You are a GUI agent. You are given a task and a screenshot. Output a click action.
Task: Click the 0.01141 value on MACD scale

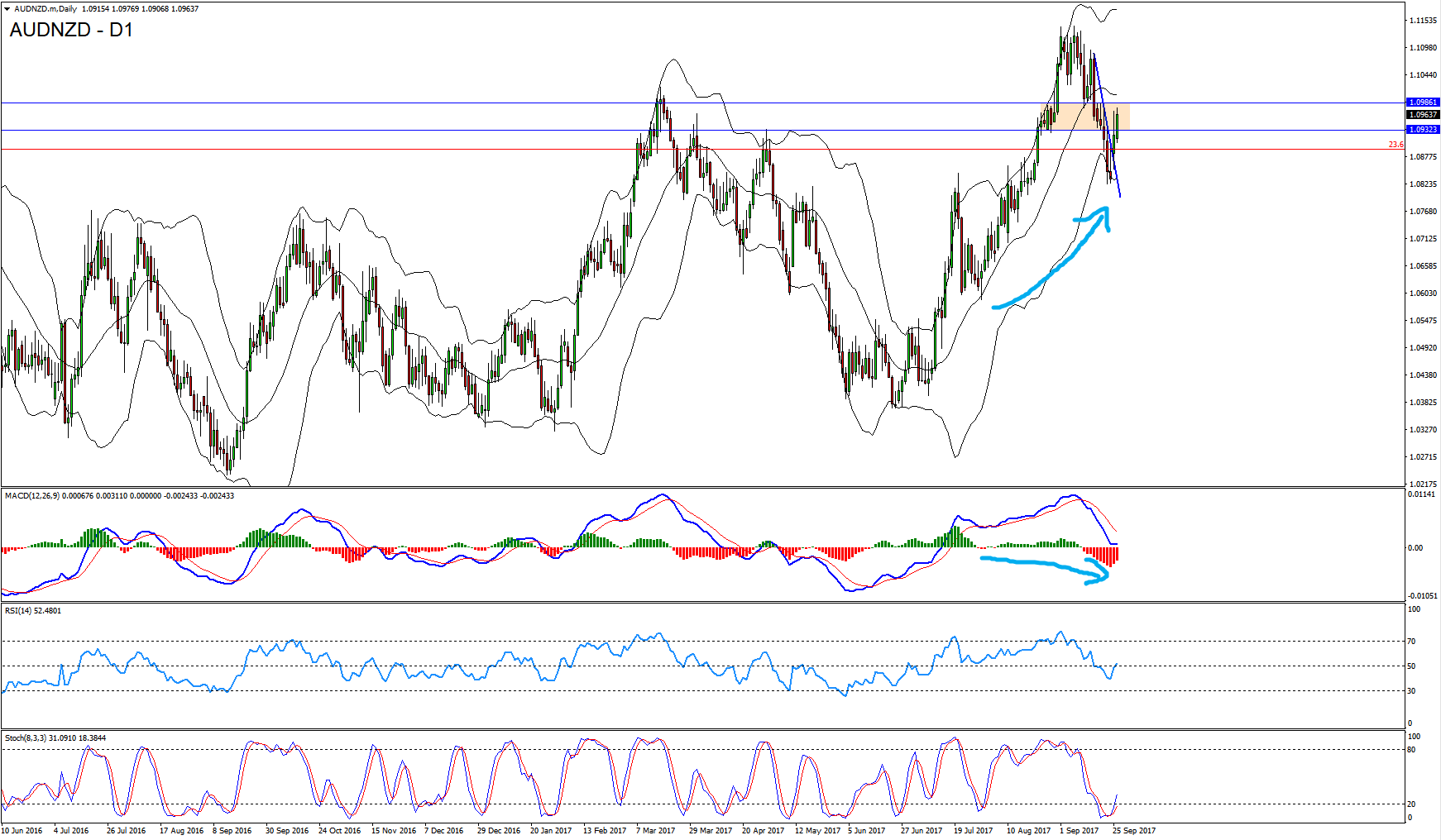pos(1421,494)
